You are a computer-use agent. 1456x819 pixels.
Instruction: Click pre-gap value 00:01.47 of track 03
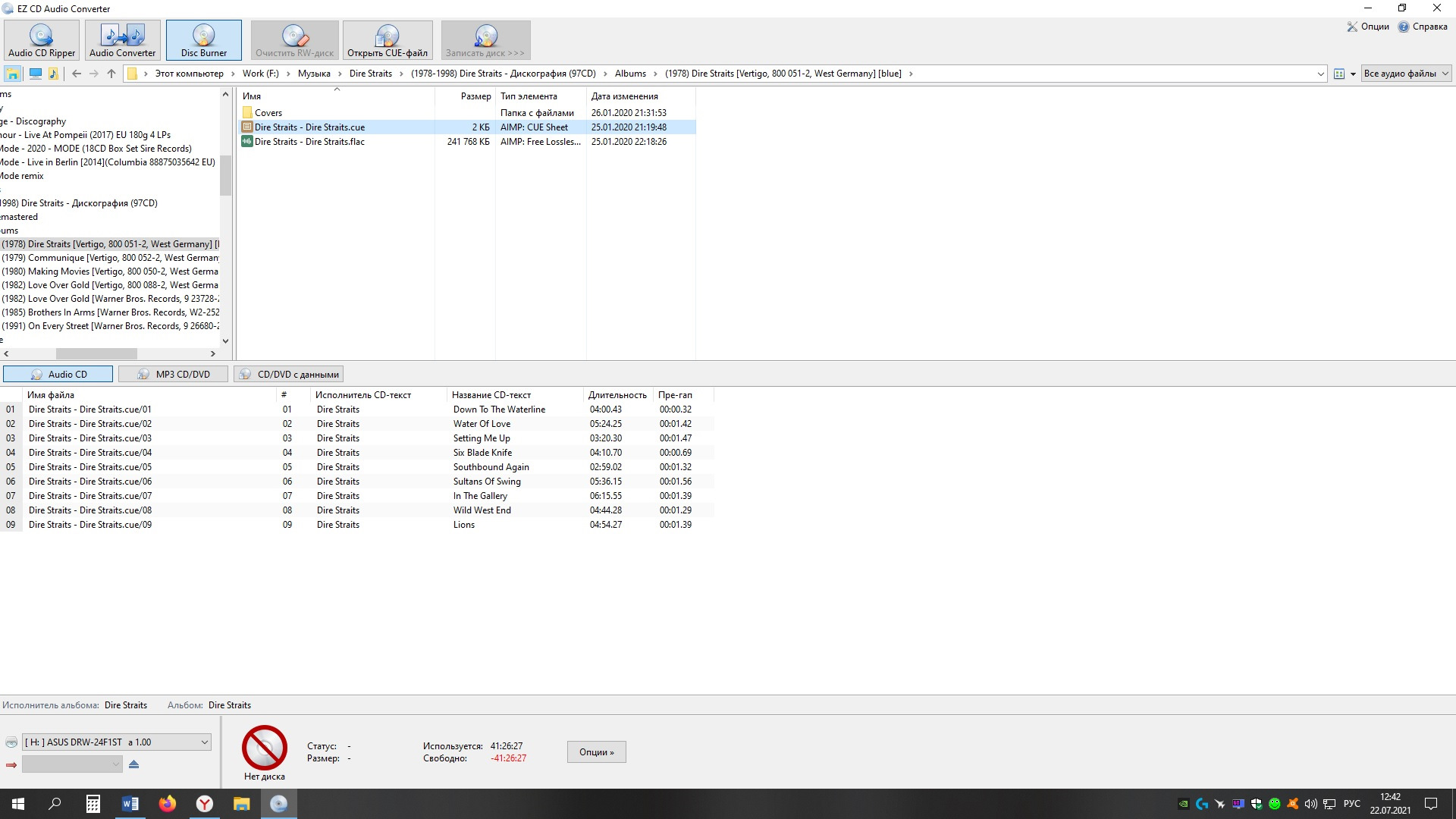[x=675, y=438]
